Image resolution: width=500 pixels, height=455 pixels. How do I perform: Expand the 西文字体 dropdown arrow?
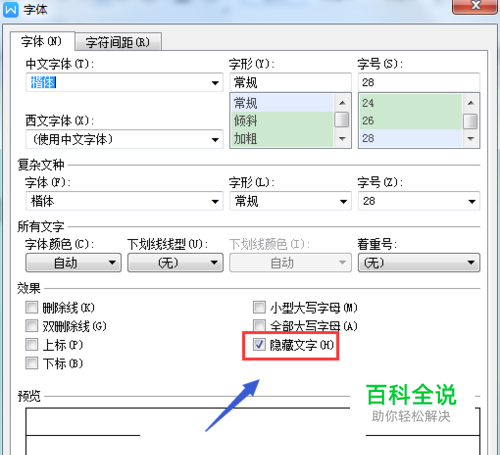(215, 139)
